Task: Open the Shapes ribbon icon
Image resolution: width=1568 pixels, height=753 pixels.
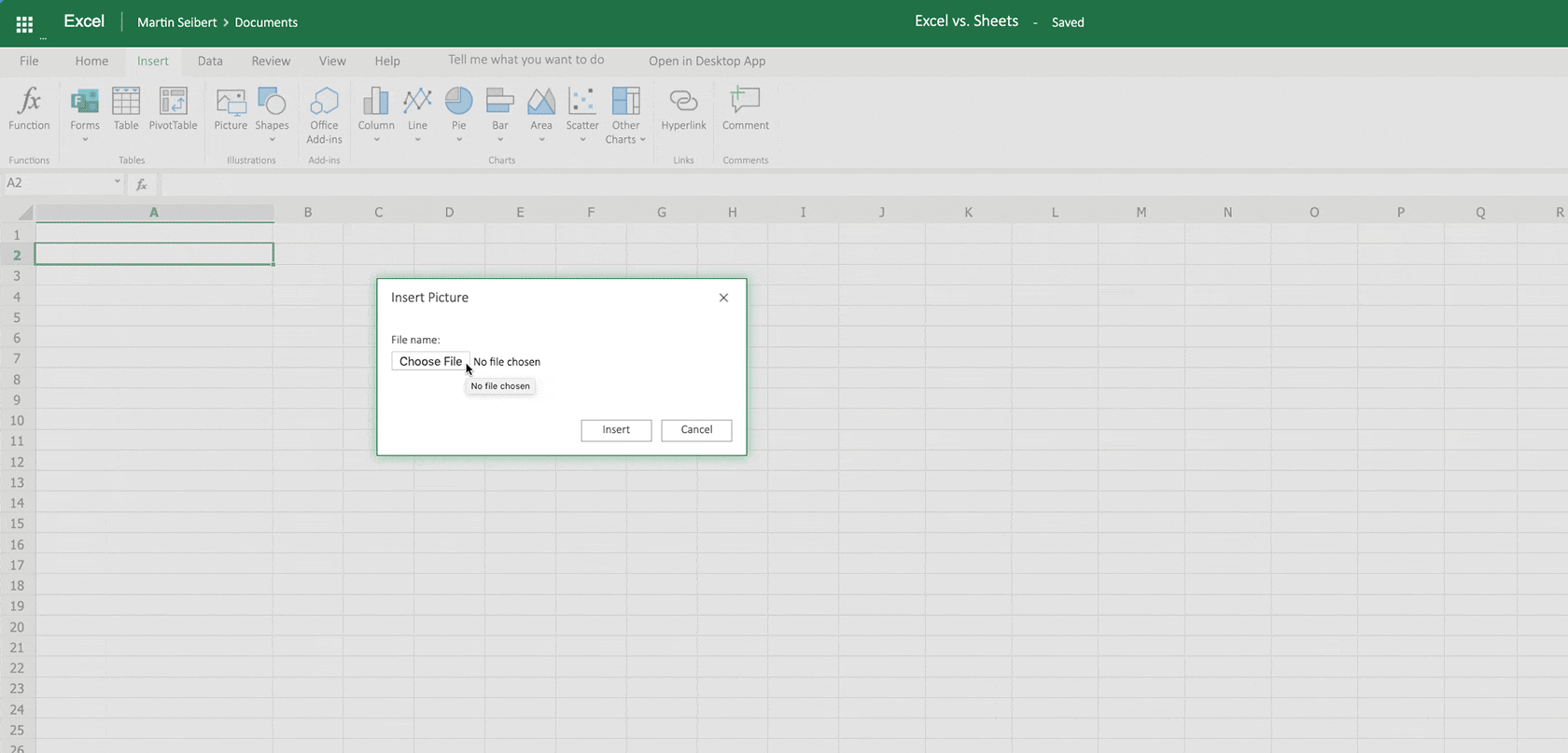Action: click(x=272, y=101)
